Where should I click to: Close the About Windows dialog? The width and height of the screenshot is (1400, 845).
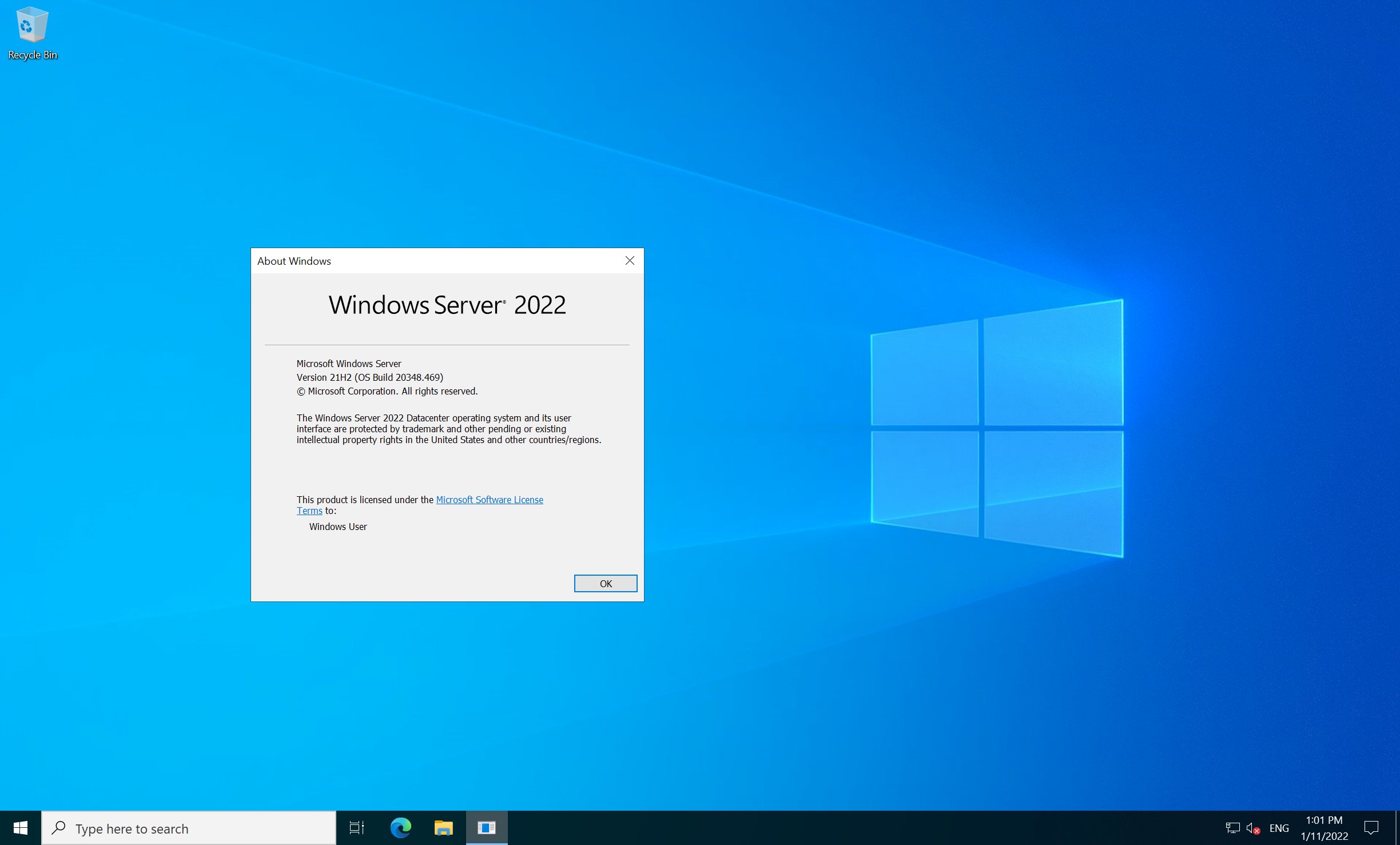click(630, 261)
